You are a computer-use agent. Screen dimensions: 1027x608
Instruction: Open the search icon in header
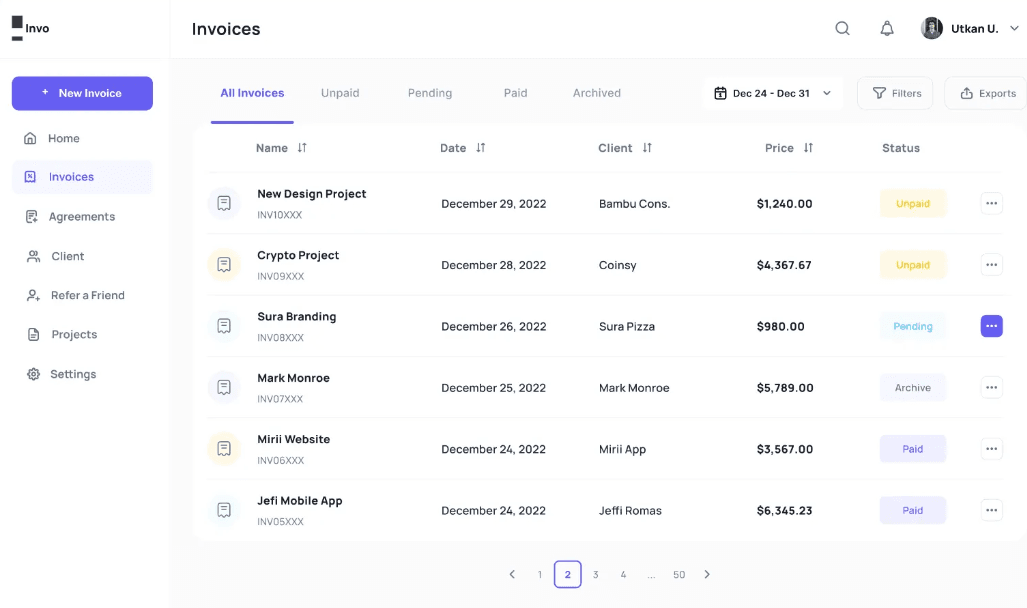[x=842, y=28]
